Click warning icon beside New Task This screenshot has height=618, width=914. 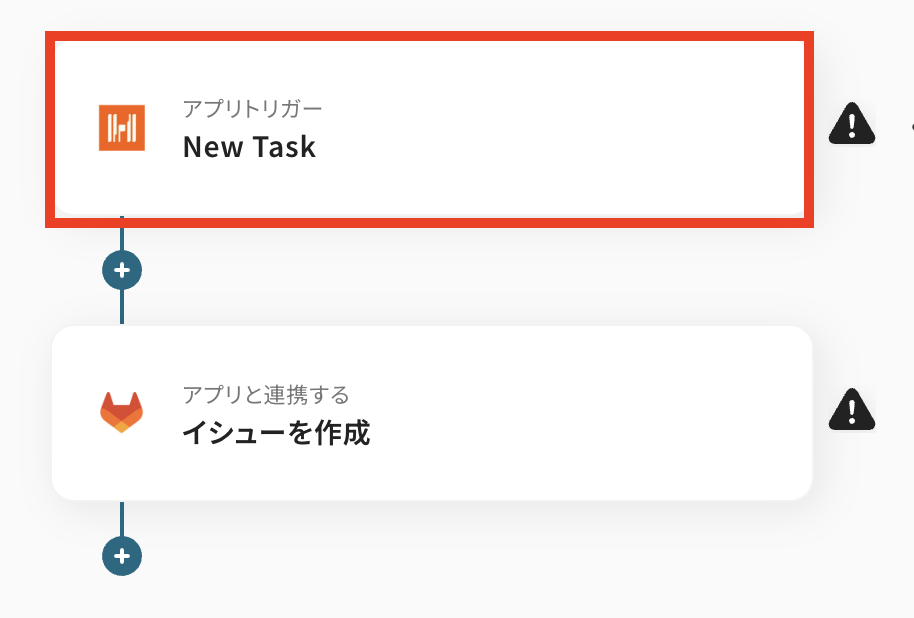point(851,124)
